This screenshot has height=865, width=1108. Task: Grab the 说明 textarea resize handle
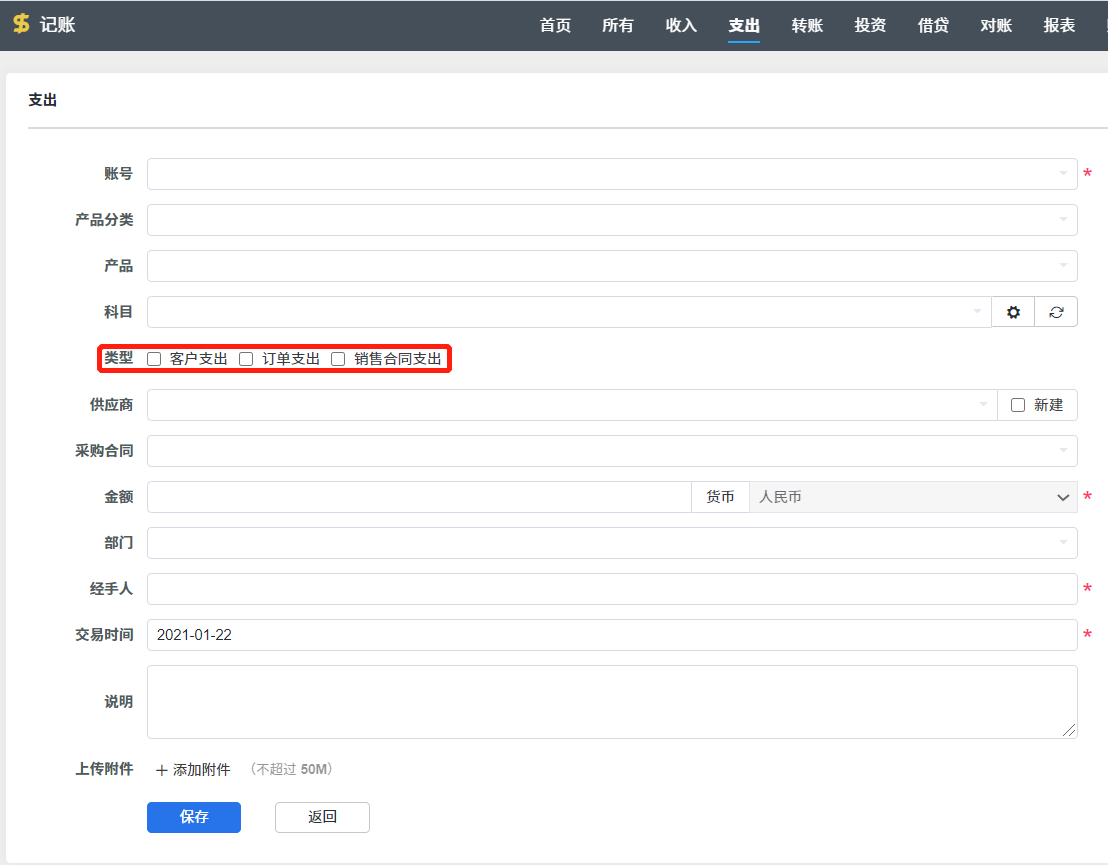(x=1069, y=731)
